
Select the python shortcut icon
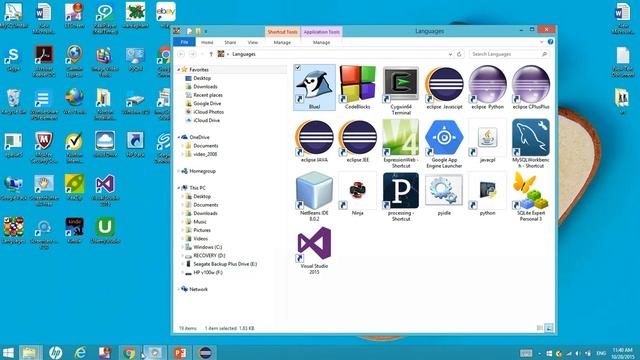pos(487,194)
